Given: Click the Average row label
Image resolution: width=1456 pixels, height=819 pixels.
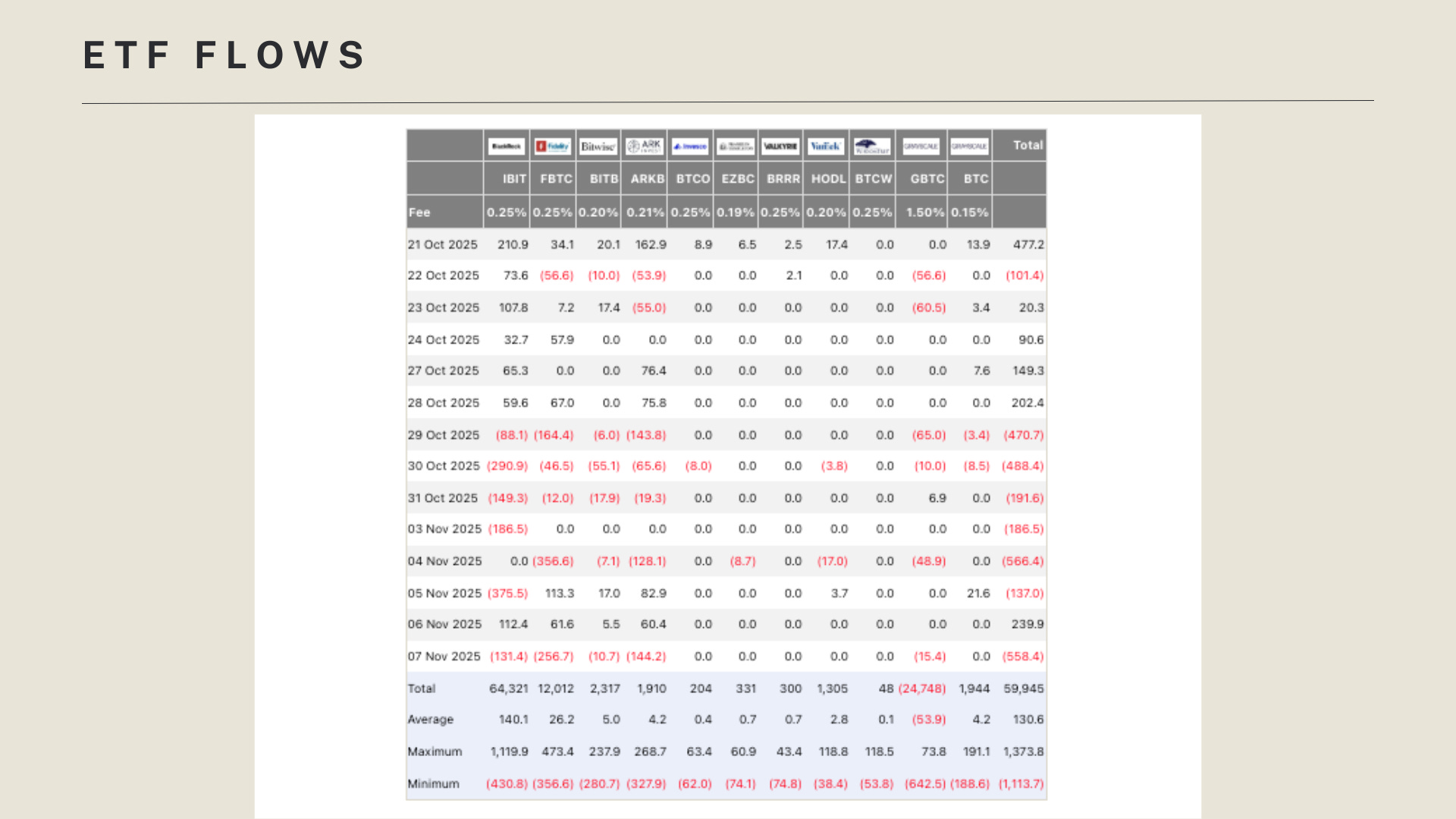Looking at the screenshot, I should (x=431, y=720).
